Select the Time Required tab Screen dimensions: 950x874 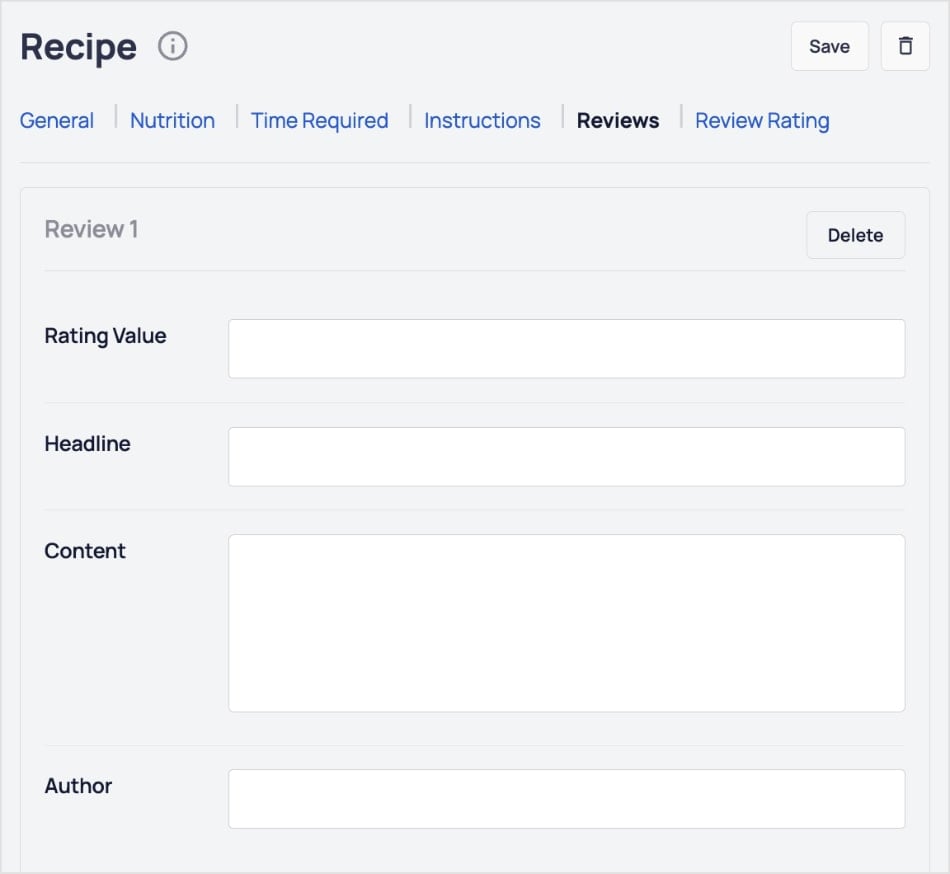pos(318,120)
